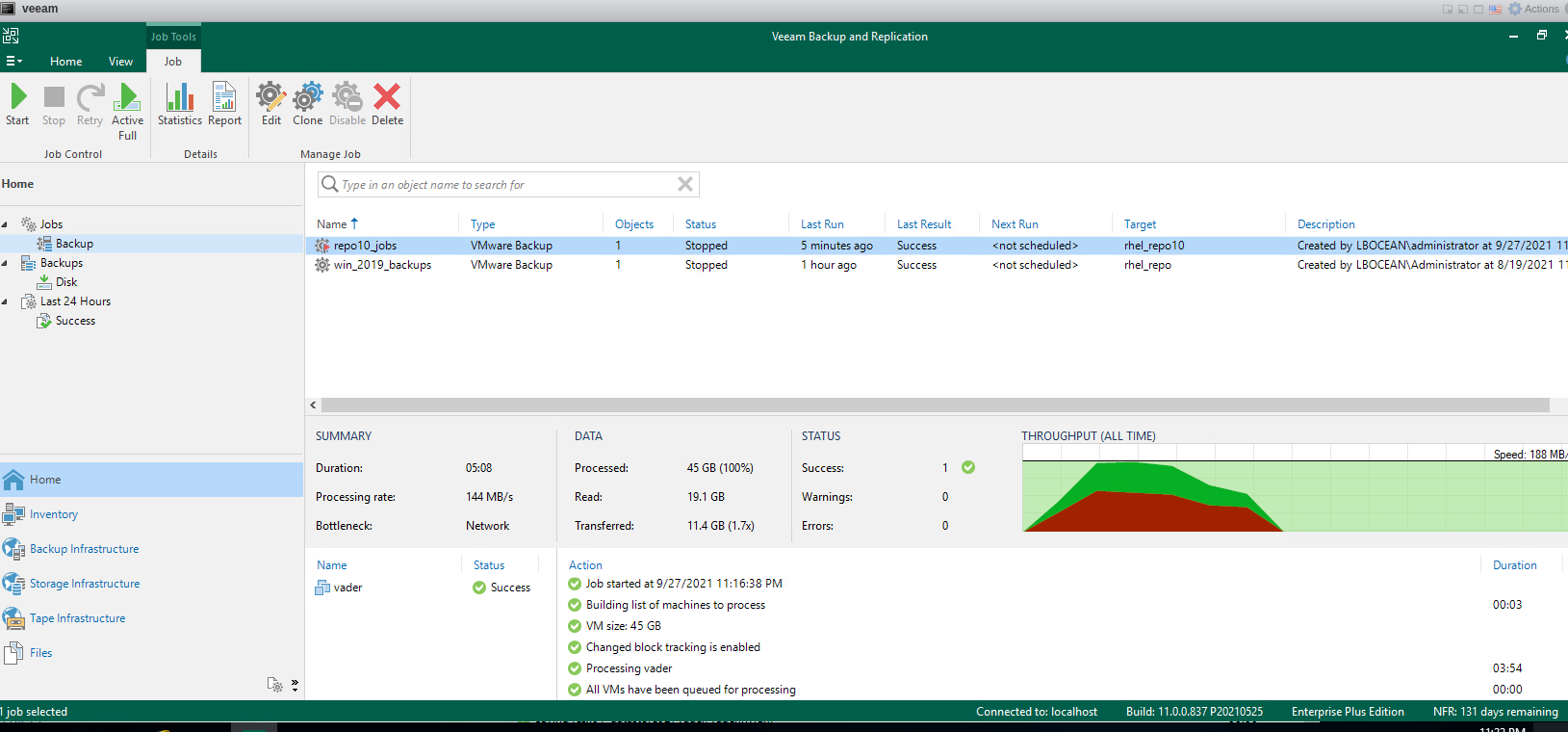Open the job Report
1568x732 pixels.
(224, 104)
